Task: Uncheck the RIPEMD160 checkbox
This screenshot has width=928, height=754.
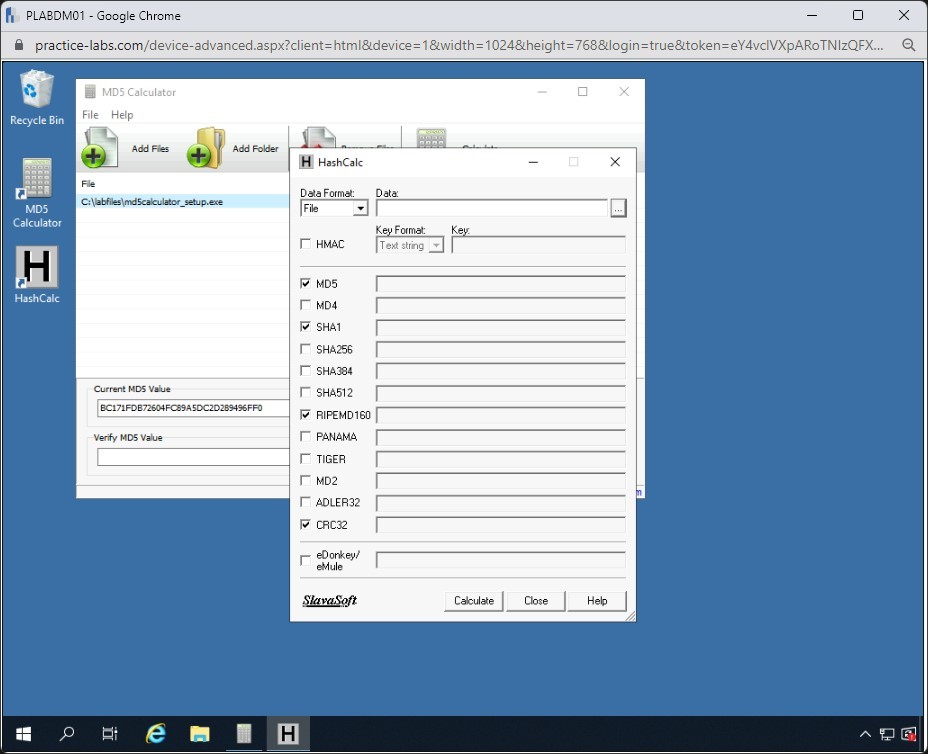Action: pos(306,414)
